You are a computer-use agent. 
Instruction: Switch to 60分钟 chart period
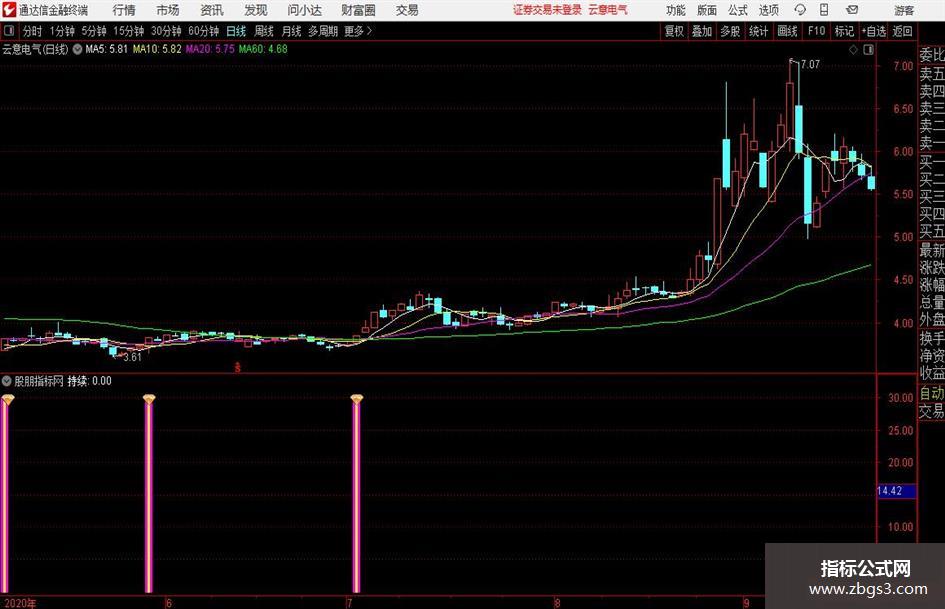pyautogui.click(x=203, y=31)
